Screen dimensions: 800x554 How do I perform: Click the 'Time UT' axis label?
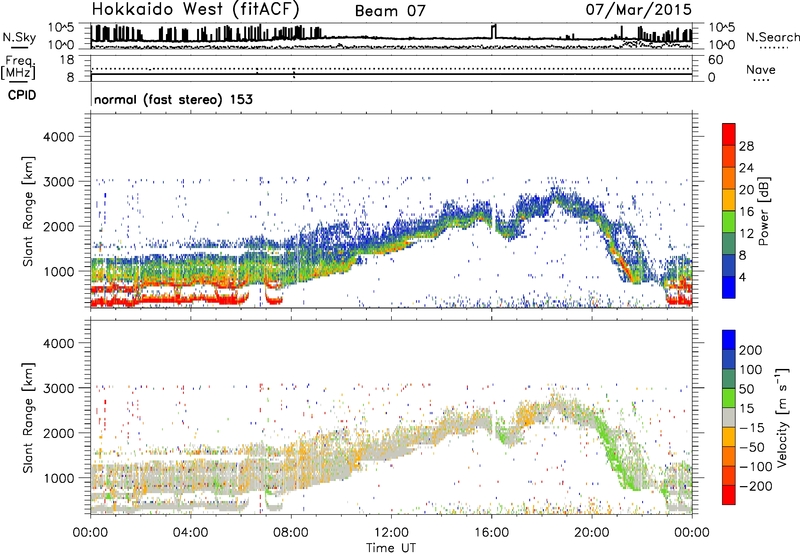[x=391, y=548]
